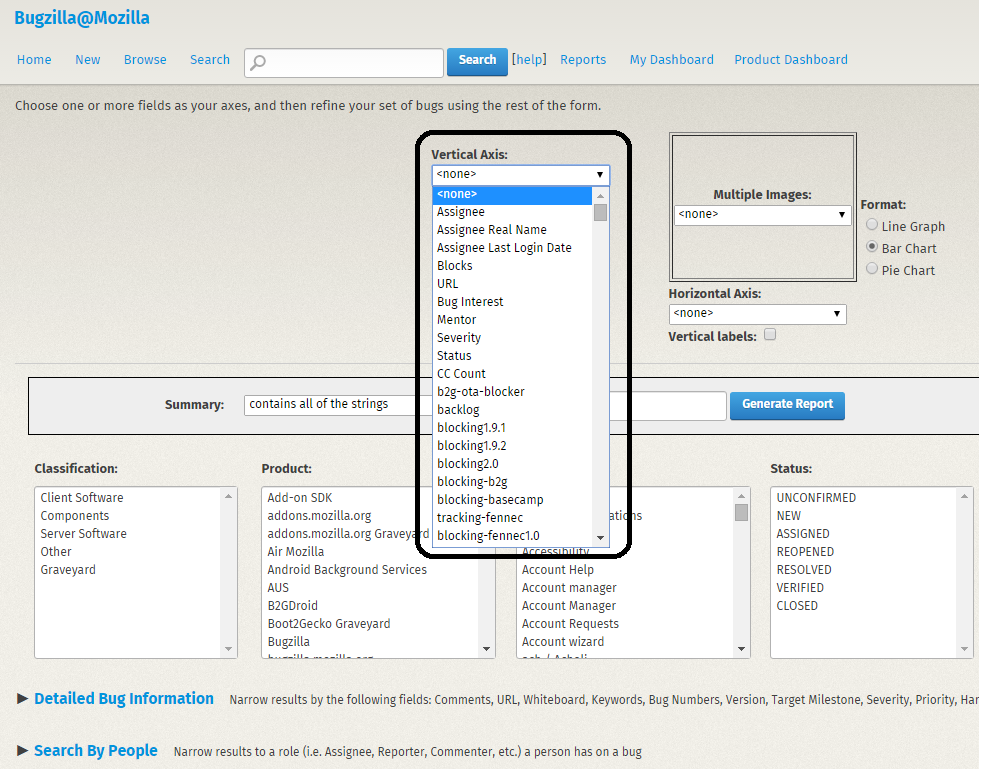Select the Line Graph format radio button

click(x=872, y=225)
